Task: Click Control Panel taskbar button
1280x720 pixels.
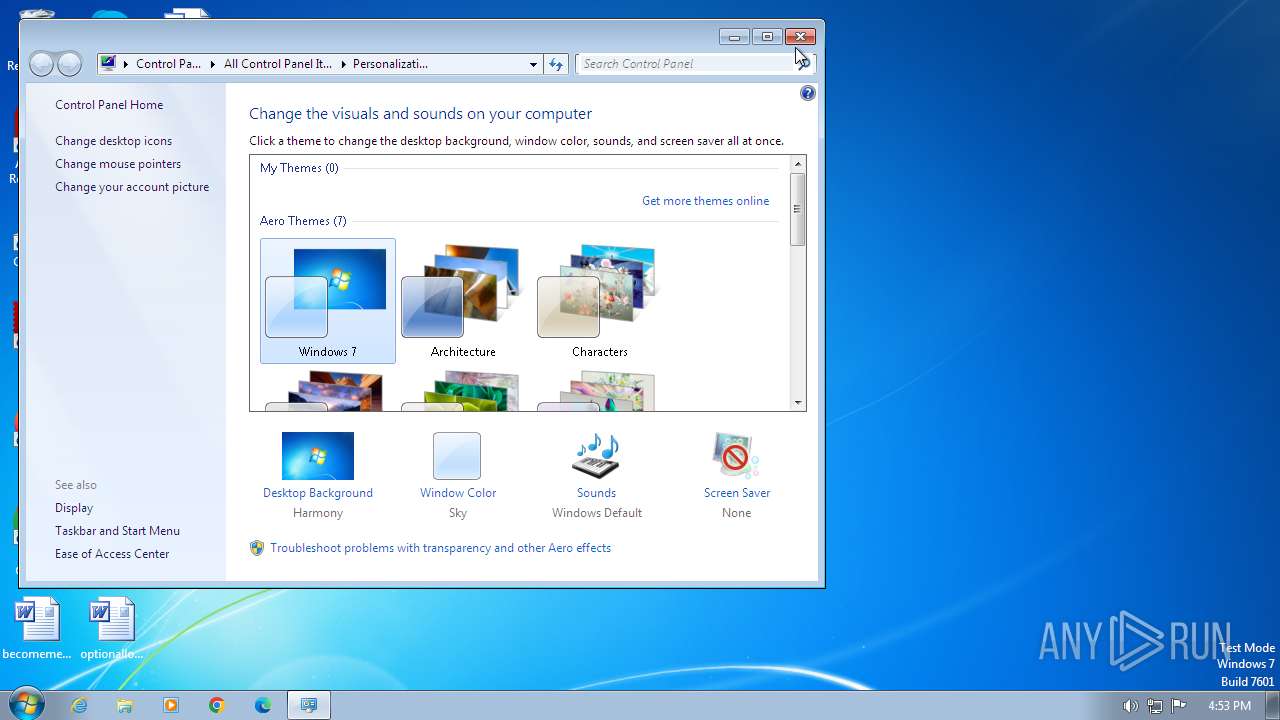Action: tap(309, 705)
